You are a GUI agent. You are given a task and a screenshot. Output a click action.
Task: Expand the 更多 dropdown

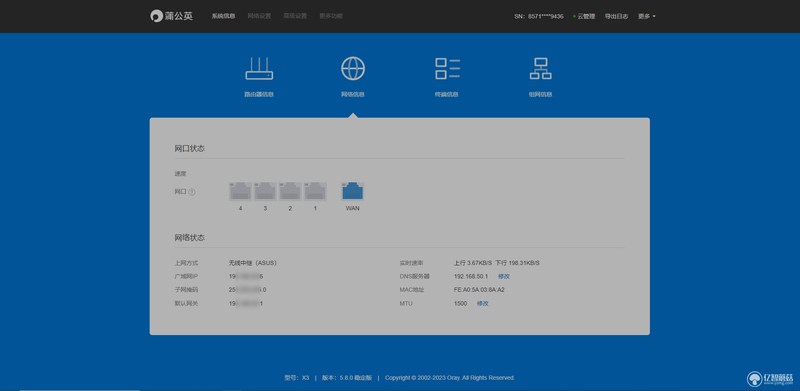[x=646, y=16]
